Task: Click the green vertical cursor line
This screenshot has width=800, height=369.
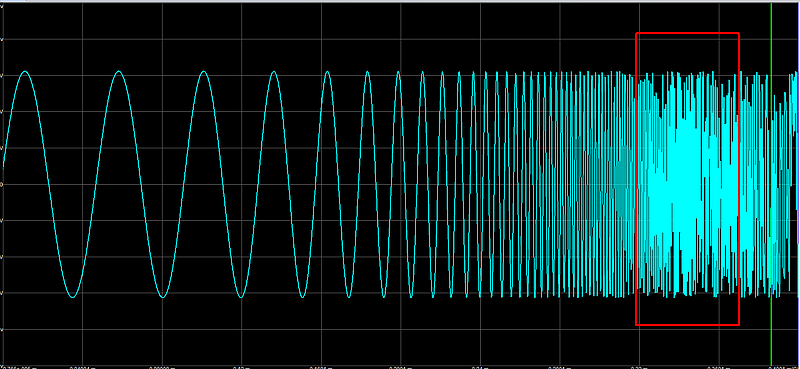Action: (x=771, y=184)
